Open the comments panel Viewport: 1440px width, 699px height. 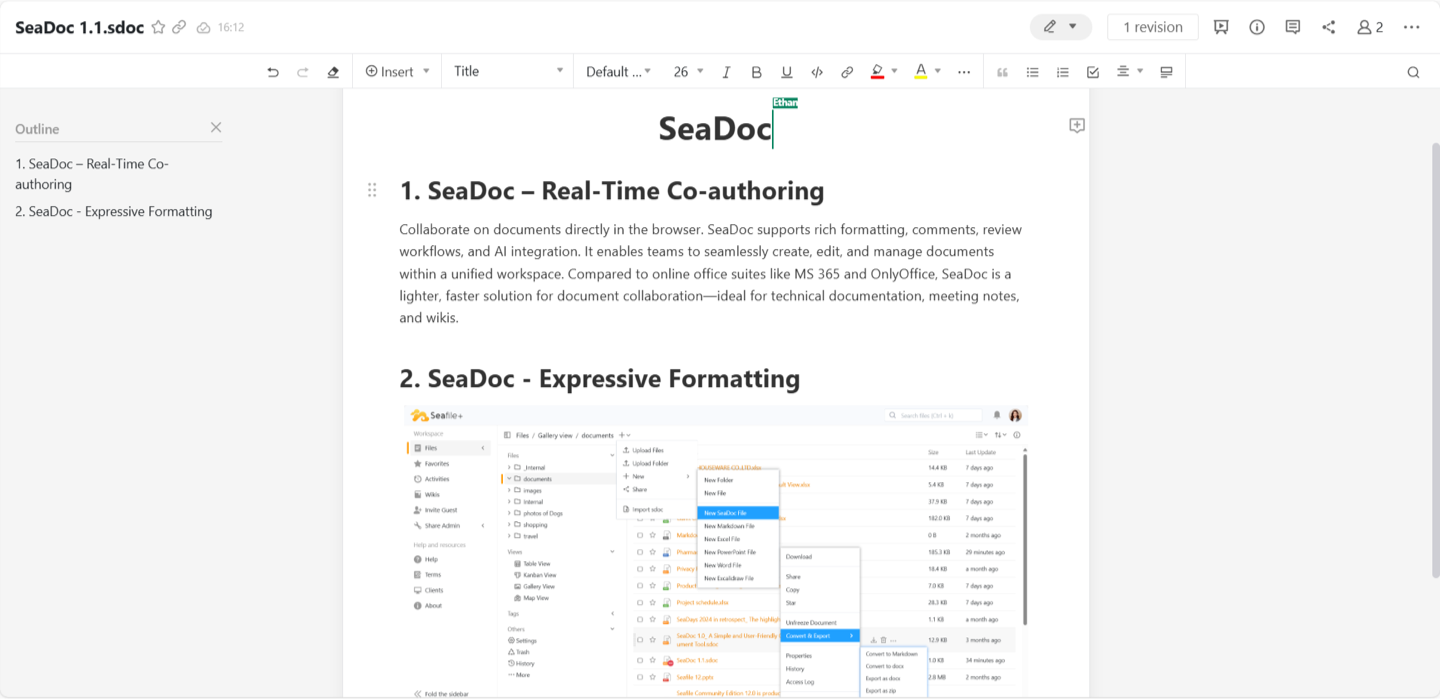(x=1293, y=27)
